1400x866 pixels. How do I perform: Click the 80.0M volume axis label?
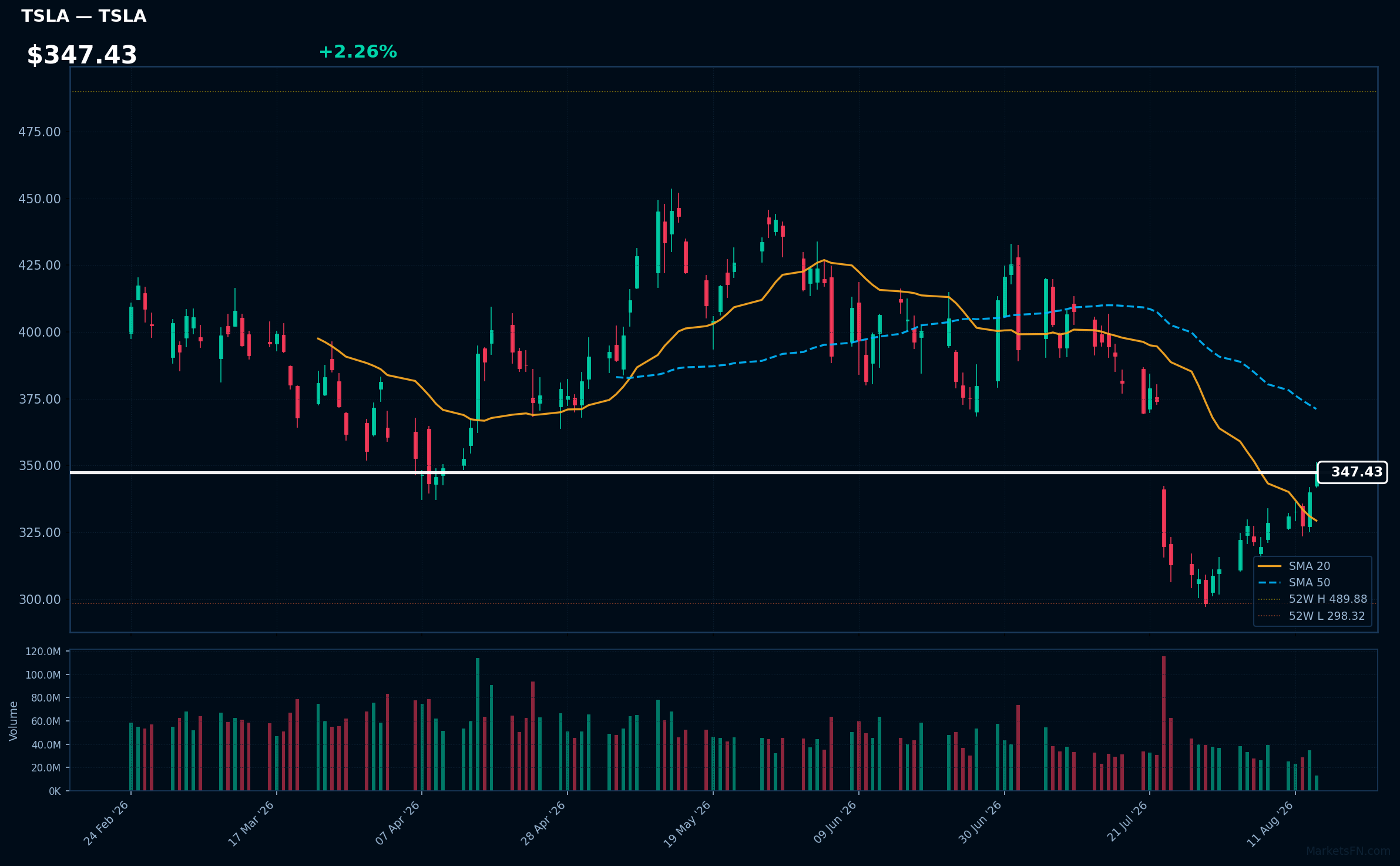pos(45,698)
